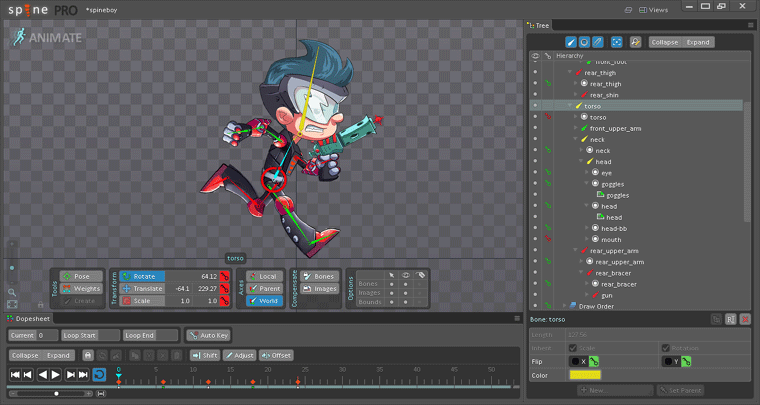The height and width of the screenshot is (405, 760).
Task: Go to the next keyframe
Action: click(70, 374)
